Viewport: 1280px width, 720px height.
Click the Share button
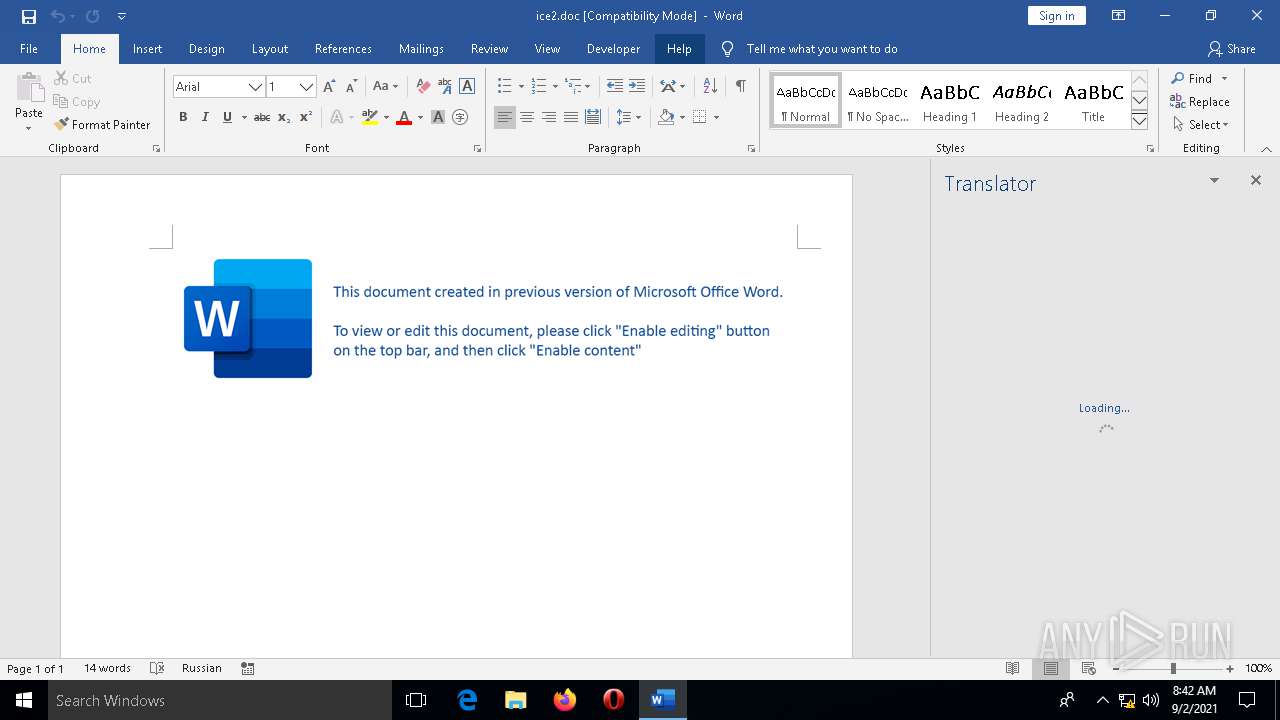pos(1231,49)
